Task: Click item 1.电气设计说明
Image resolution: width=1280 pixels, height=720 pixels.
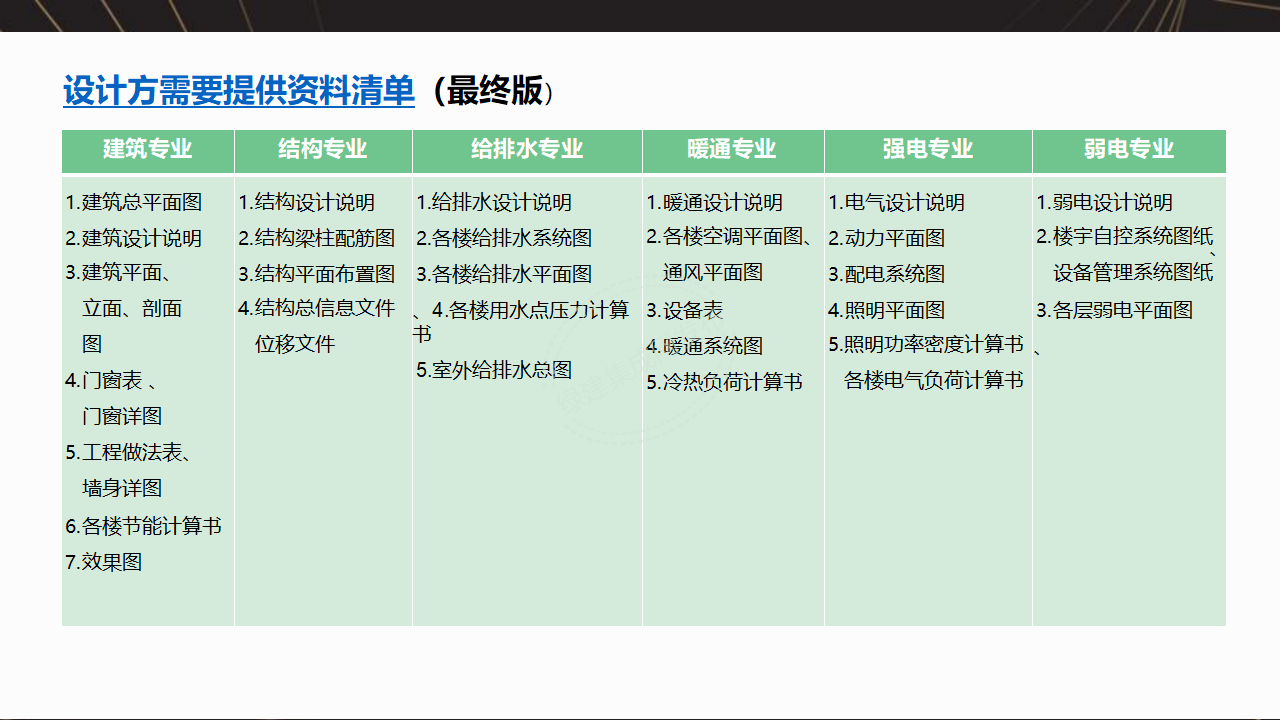Action: pos(897,202)
